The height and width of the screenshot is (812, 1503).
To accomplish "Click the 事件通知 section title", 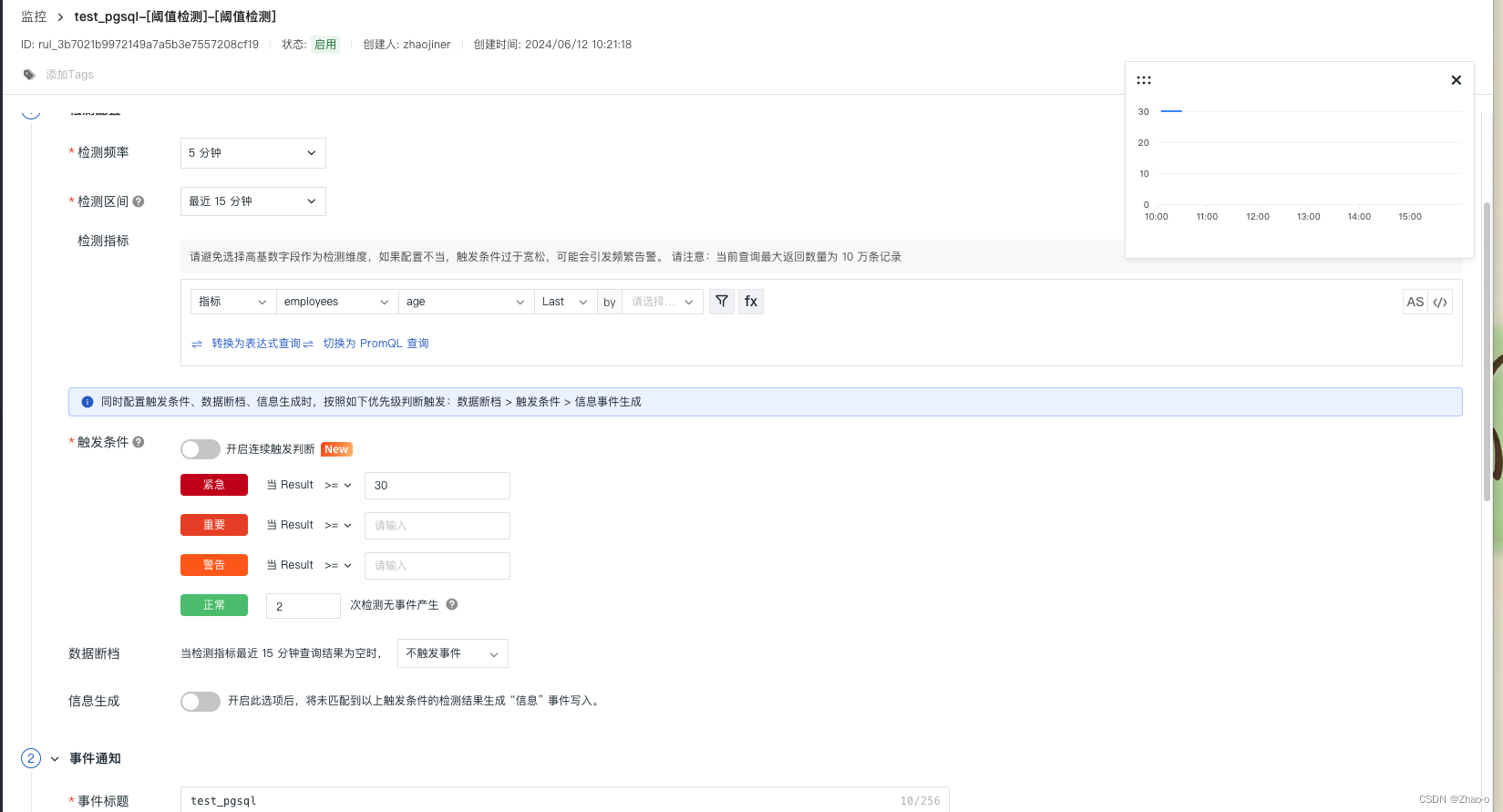I will click(x=95, y=758).
